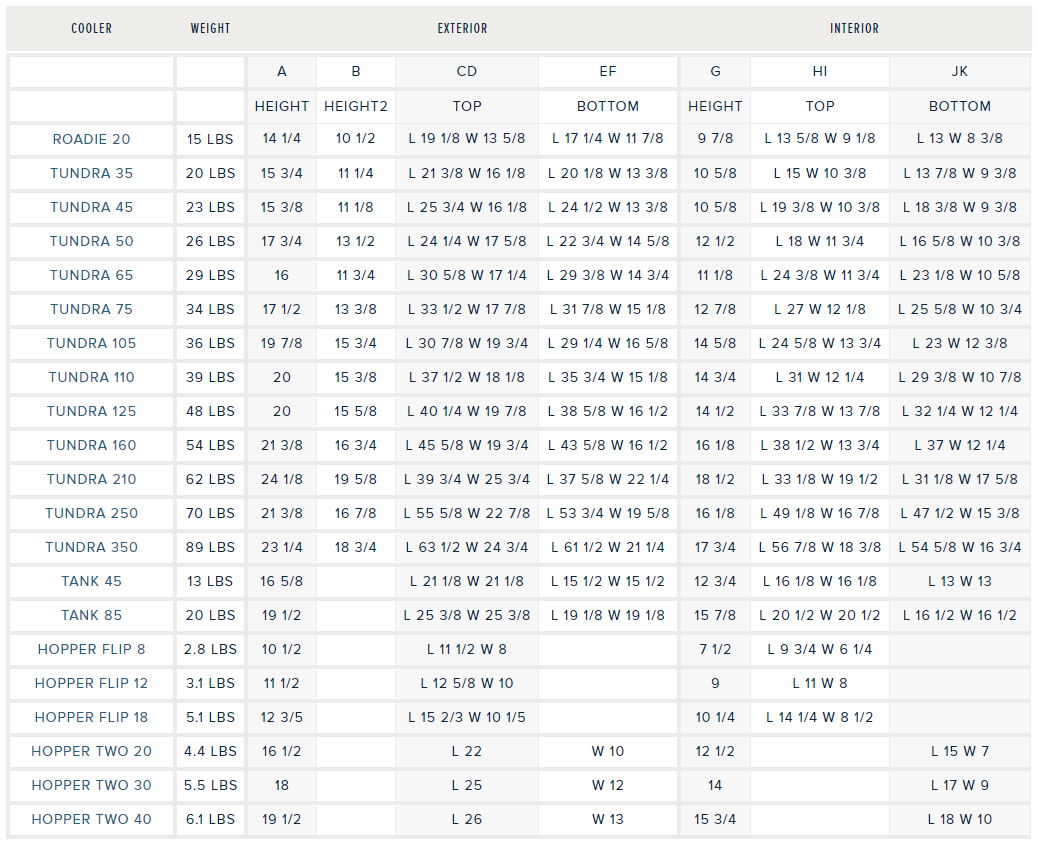Viewport: 1038px width, 846px height.
Task: Select the 89 LBS weight cell
Action: click(x=211, y=547)
